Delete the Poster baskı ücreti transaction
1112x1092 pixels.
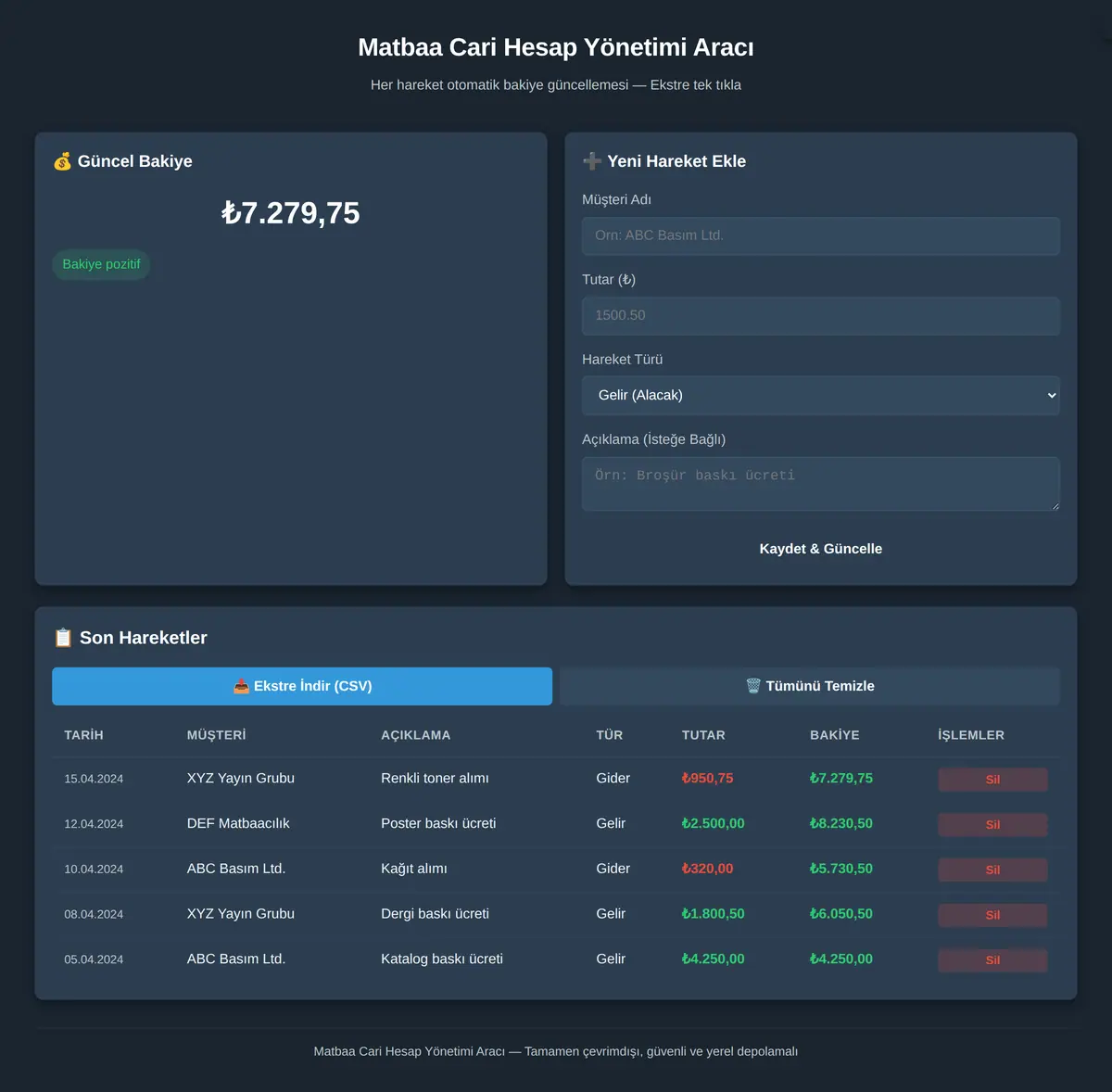[x=992, y=825]
